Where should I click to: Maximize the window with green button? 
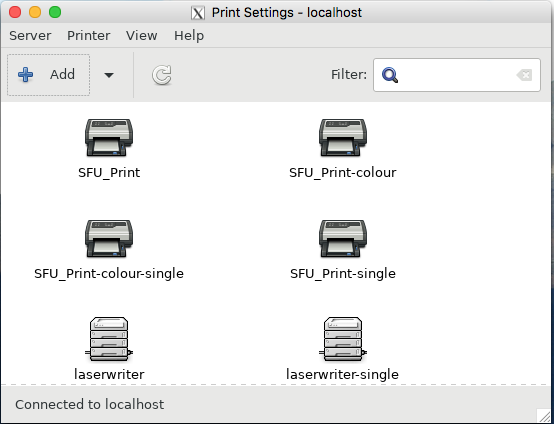(55, 12)
